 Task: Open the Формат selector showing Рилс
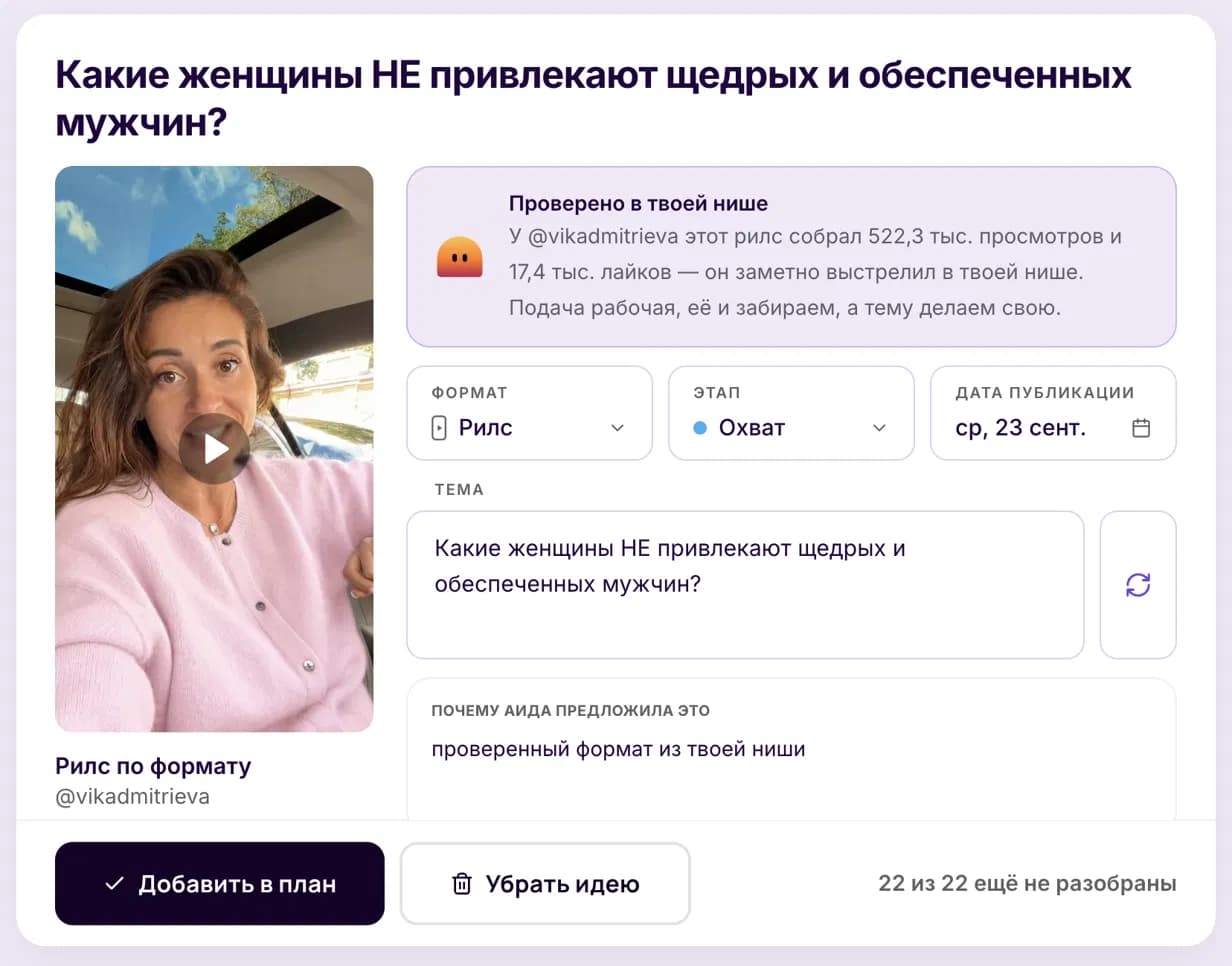tap(529, 413)
